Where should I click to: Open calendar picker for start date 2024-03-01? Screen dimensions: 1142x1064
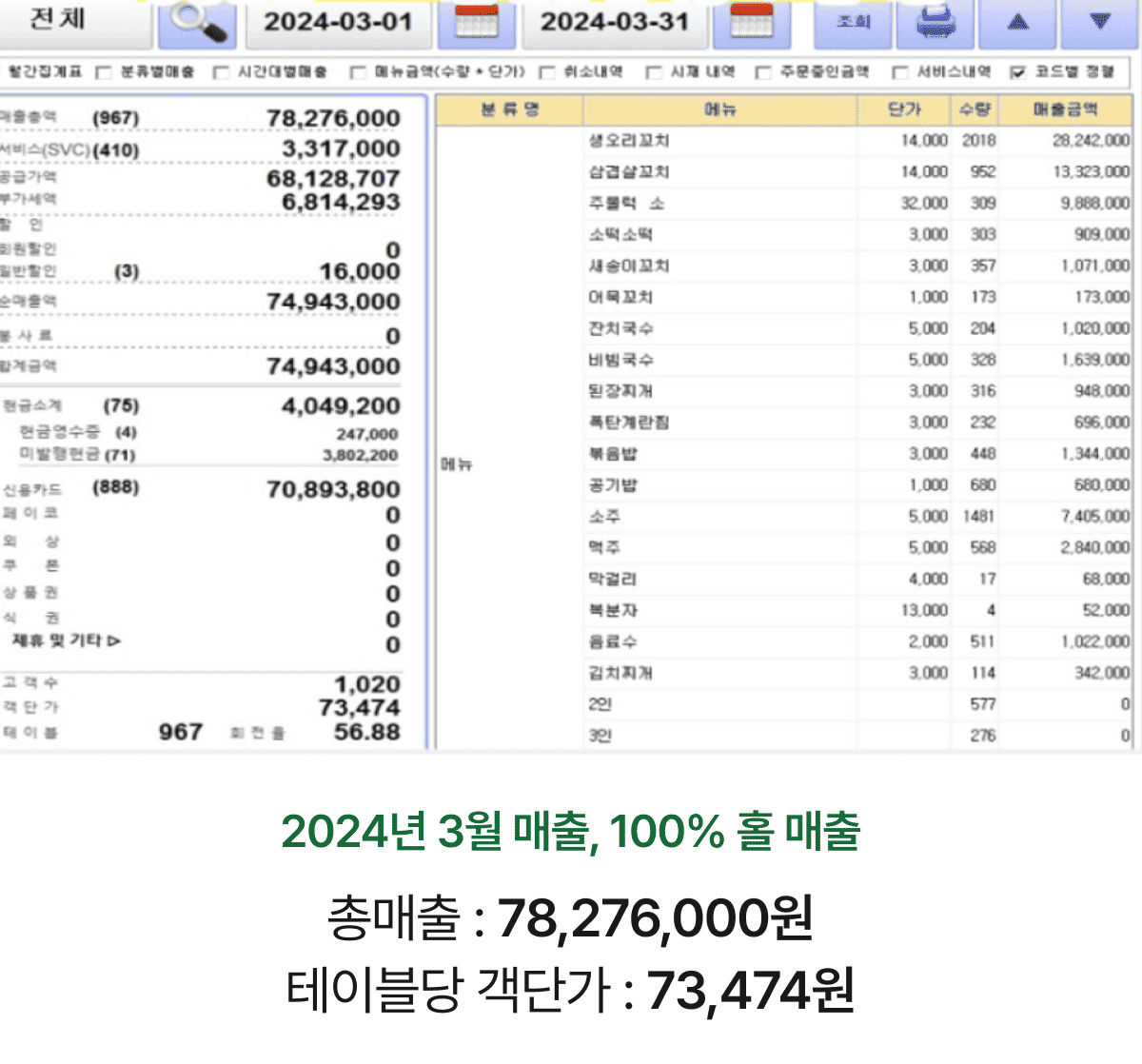[476, 23]
